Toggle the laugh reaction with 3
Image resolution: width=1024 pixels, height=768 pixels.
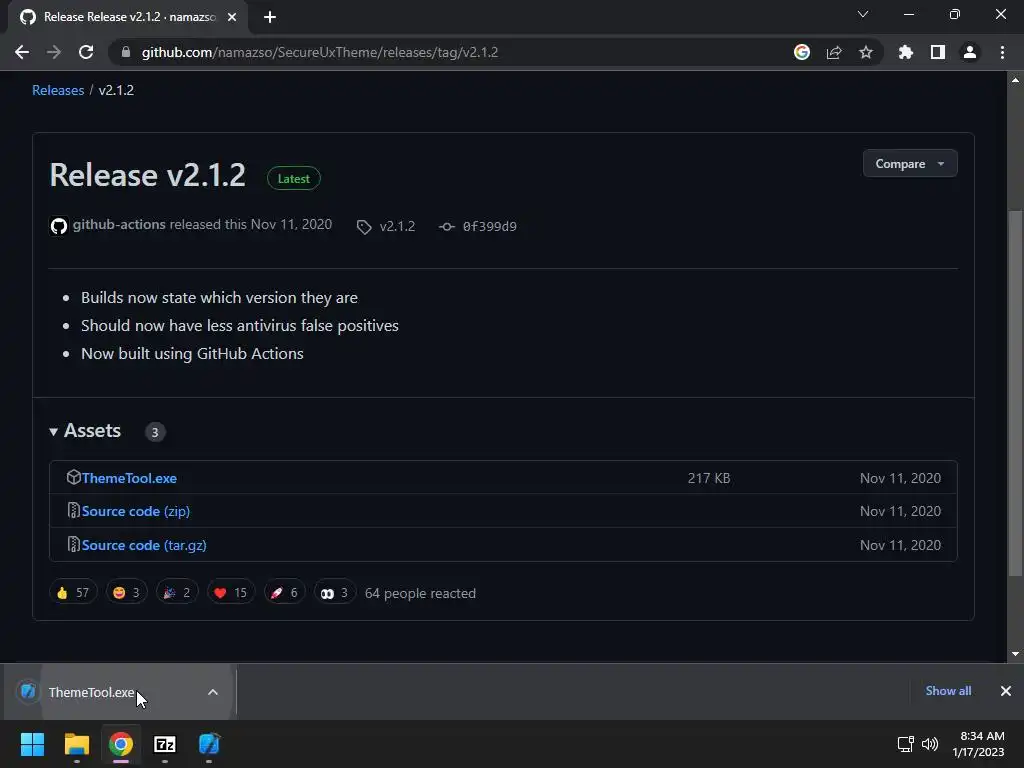coord(127,592)
